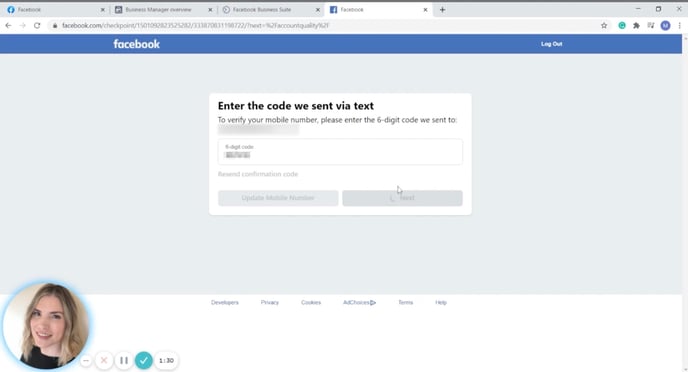Open the Help footer link

(x=441, y=302)
